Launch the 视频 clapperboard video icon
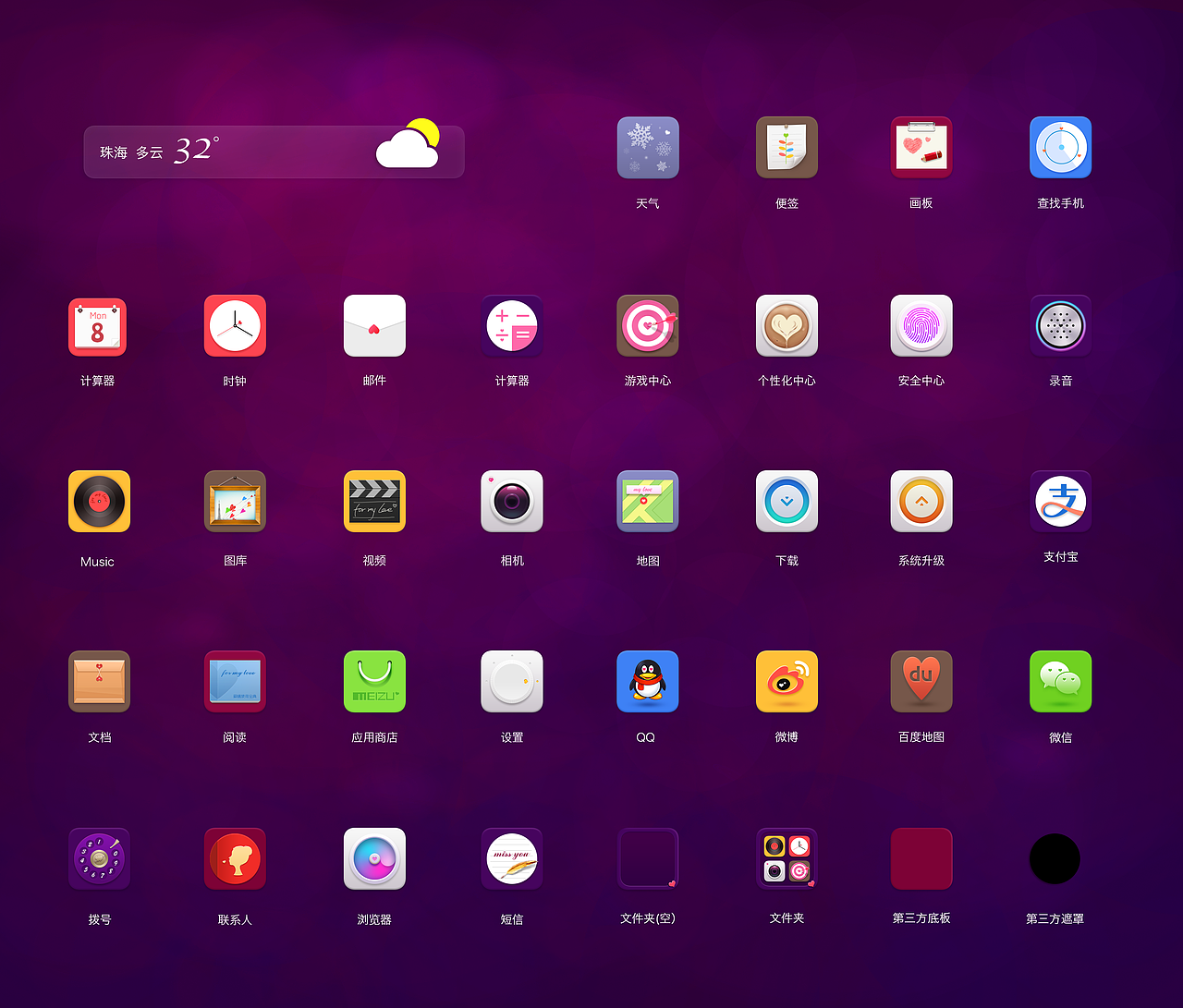The height and width of the screenshot is (1008, 1183). [x=374, y=502]
